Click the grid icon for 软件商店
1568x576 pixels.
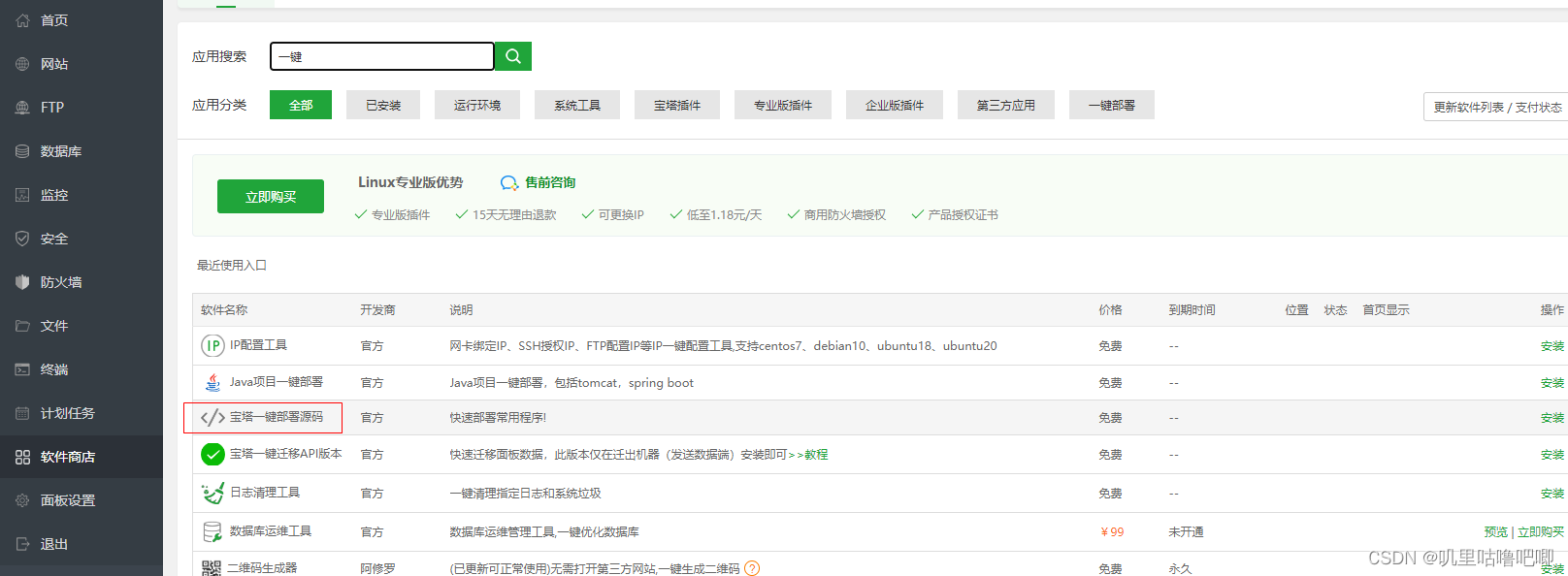[22, 457]
